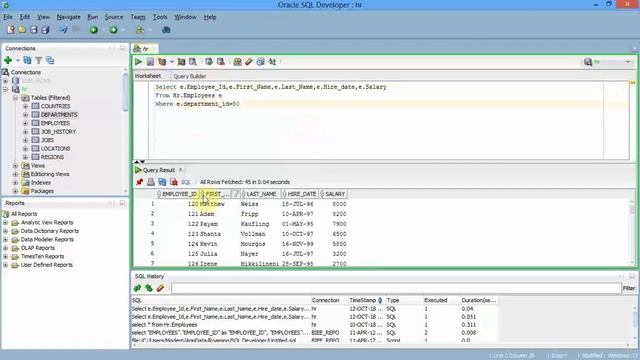Sort by the HIRE_DATE column header
640x360 pixels.
click(300, 194)
